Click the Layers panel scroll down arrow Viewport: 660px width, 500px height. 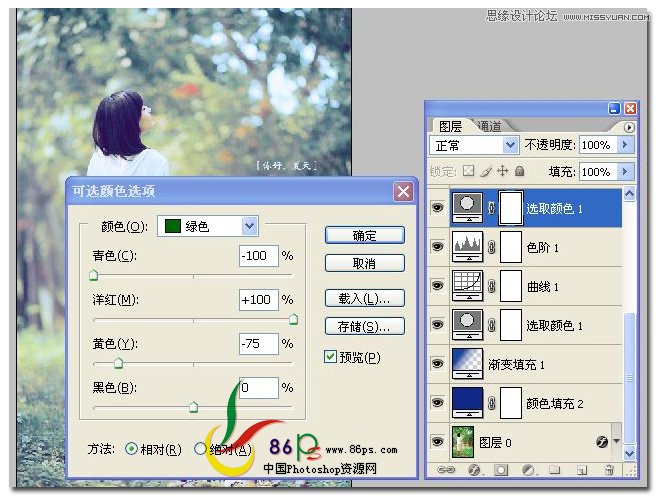click(629, 453)
